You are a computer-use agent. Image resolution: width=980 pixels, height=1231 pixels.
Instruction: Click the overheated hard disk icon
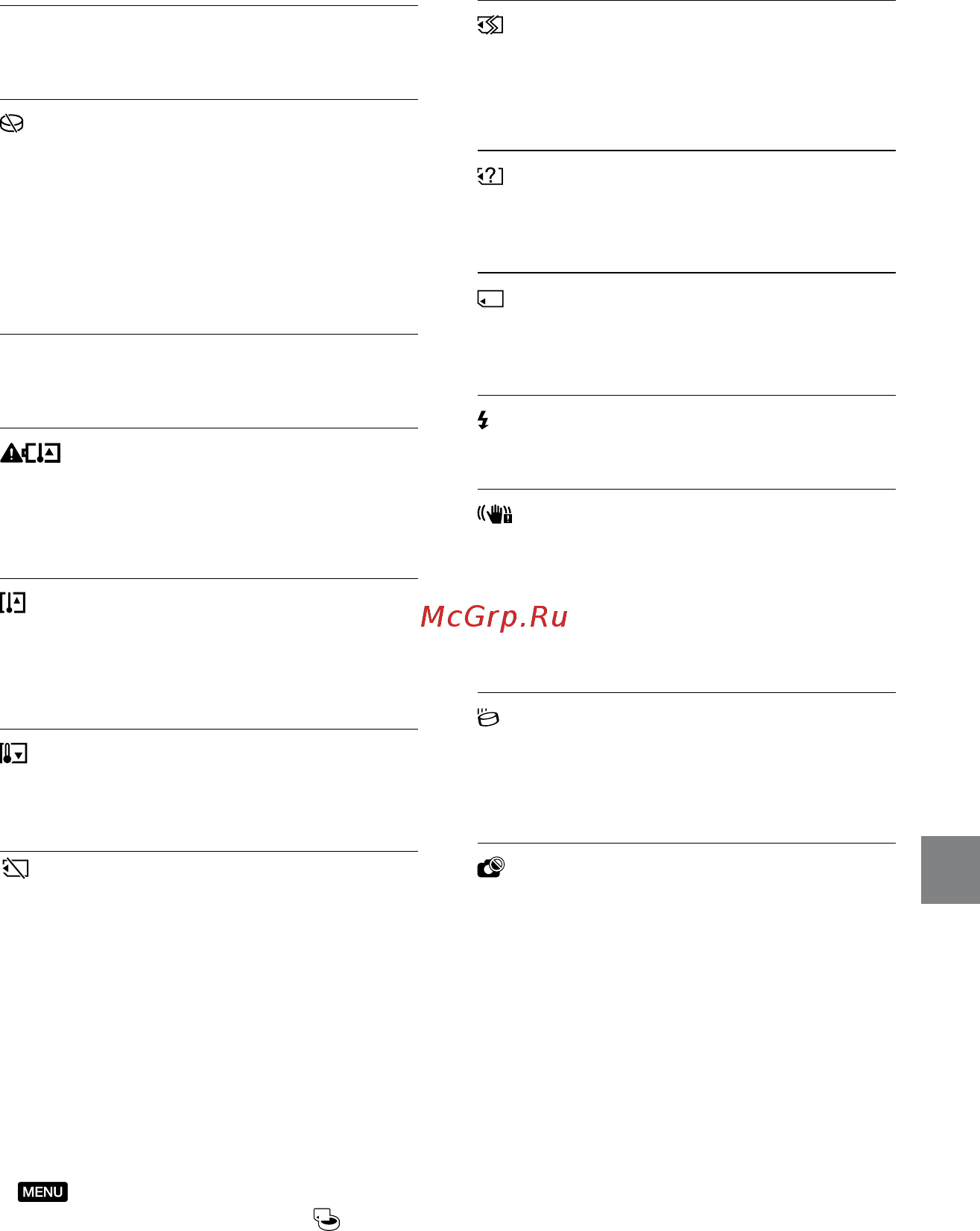[488, 718]
